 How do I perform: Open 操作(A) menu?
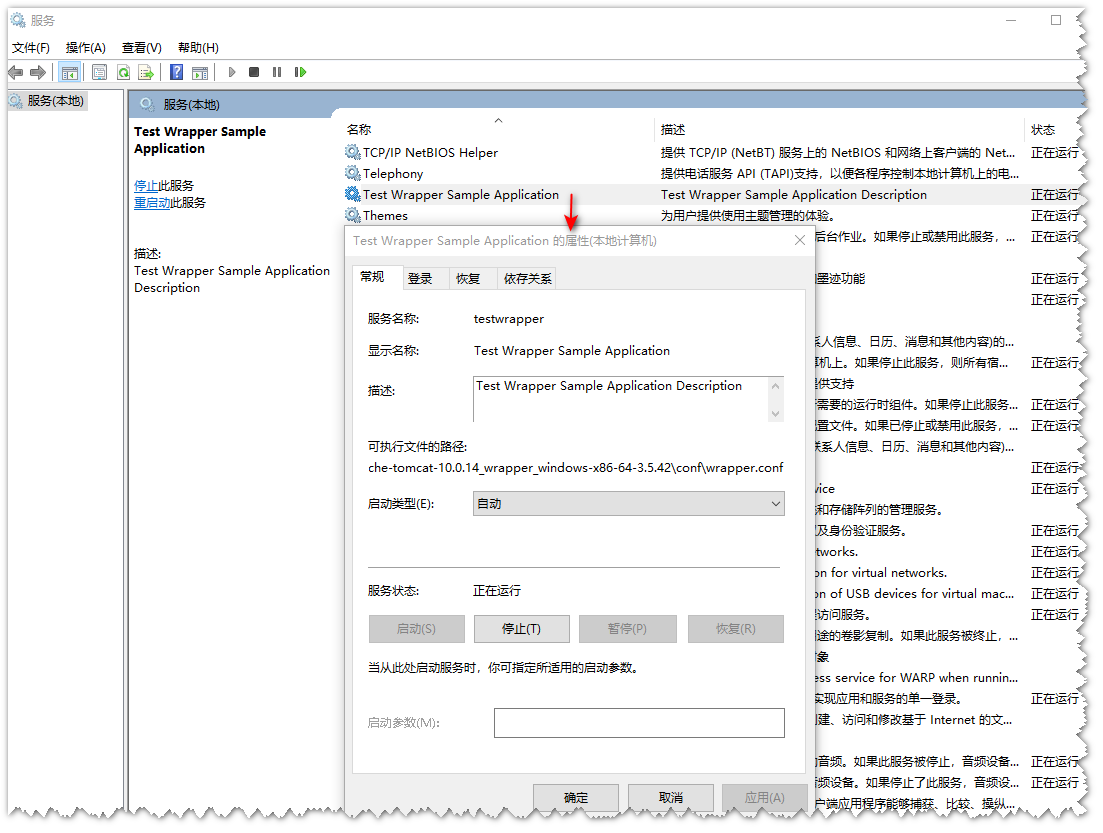pos(85,47)
